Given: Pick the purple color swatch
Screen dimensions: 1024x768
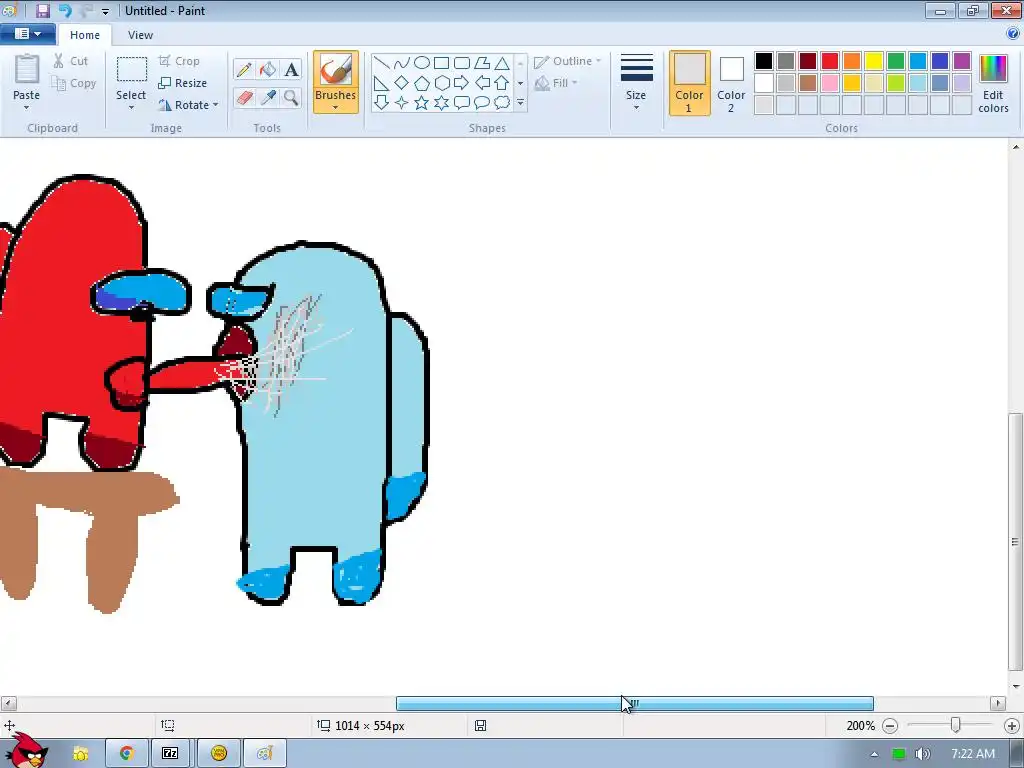Looking at the screenshot, I should pos(962,61).
